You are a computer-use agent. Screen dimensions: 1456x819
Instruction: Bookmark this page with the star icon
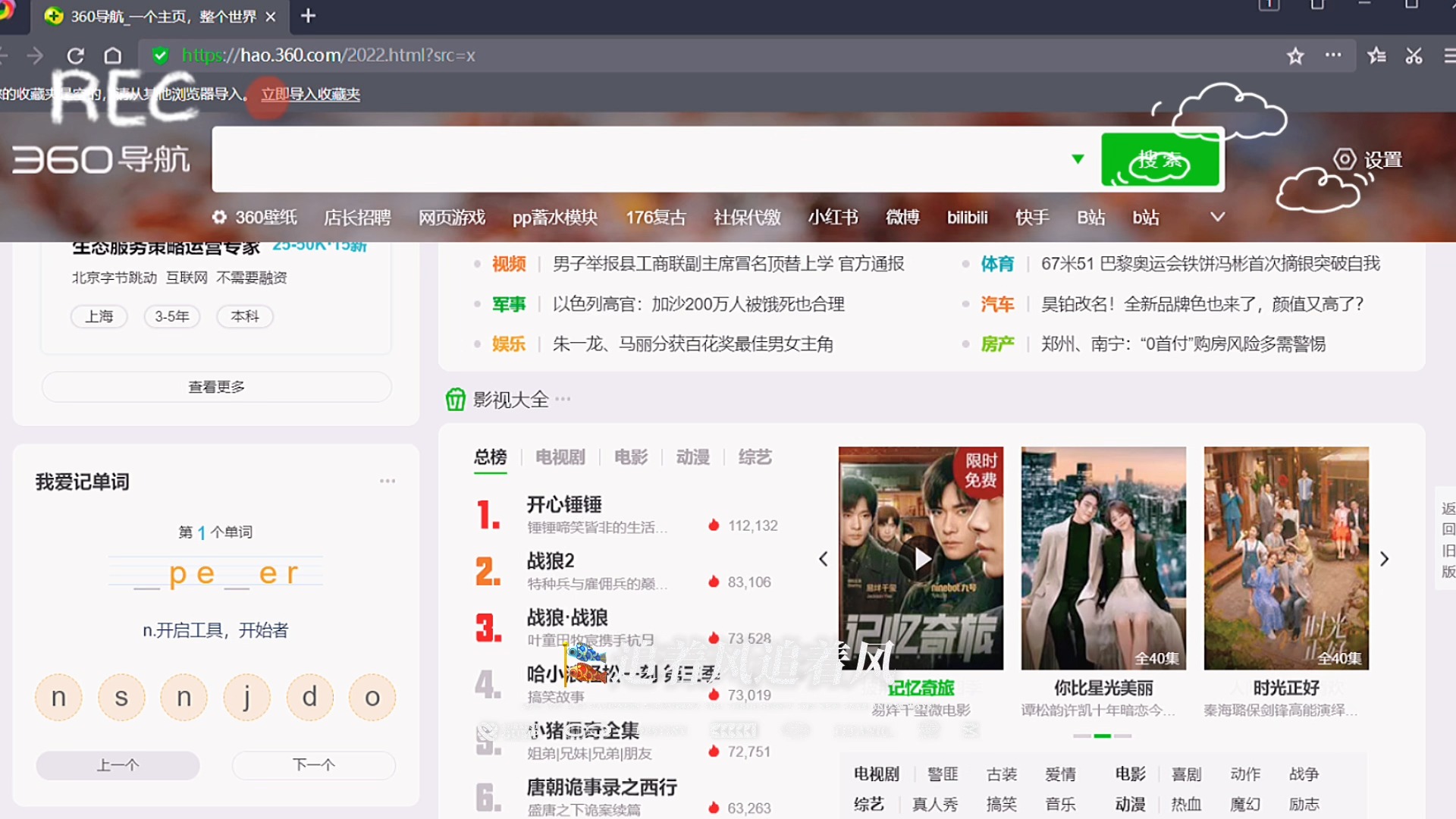pos(1295,55)
